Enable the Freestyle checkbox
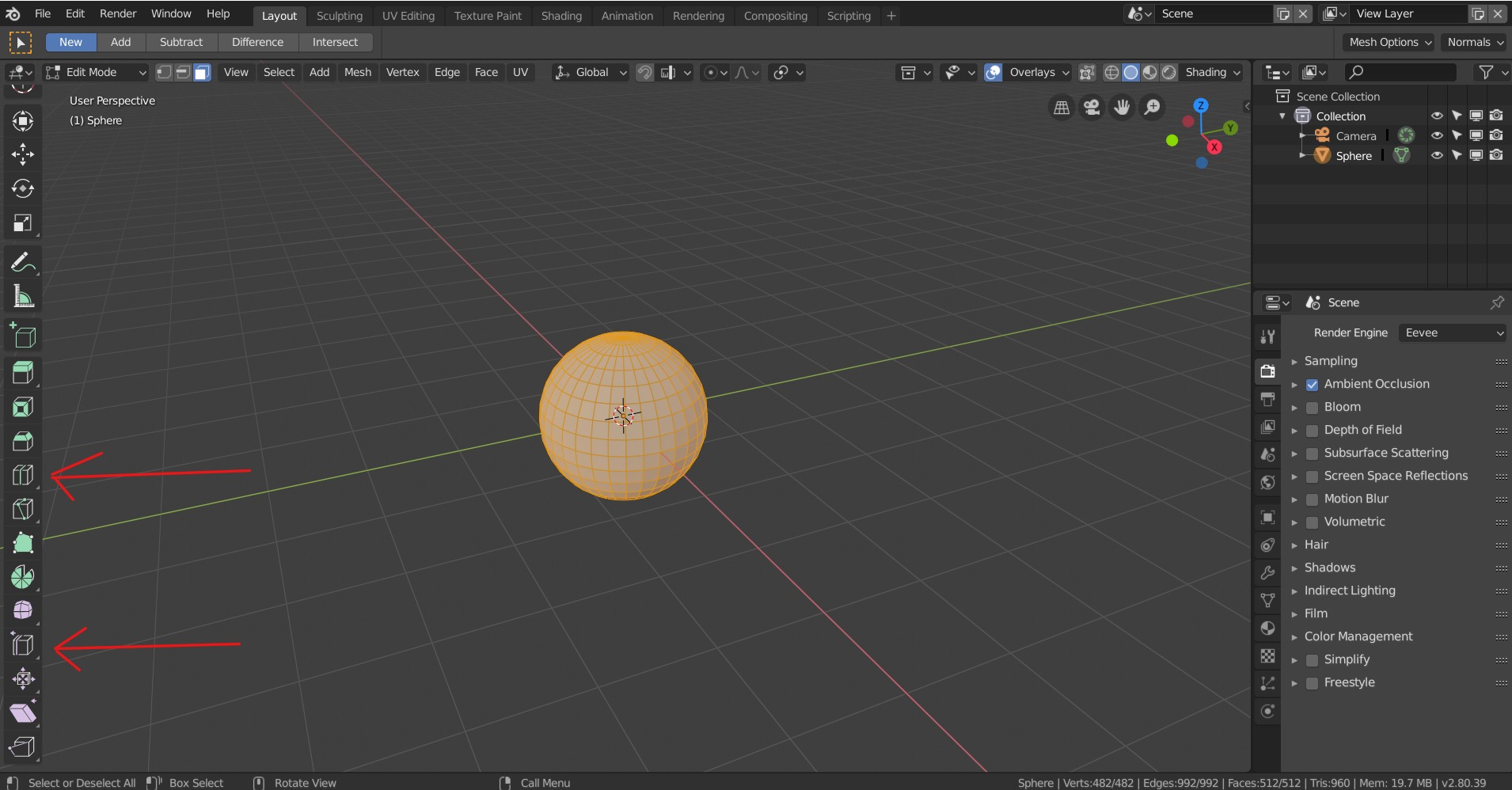This screenshot has height=790, width=1512. 1312,683
